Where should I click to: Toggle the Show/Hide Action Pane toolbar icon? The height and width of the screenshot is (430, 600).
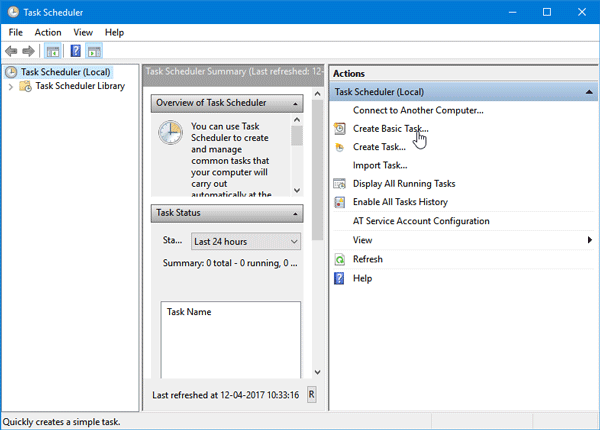94,51
